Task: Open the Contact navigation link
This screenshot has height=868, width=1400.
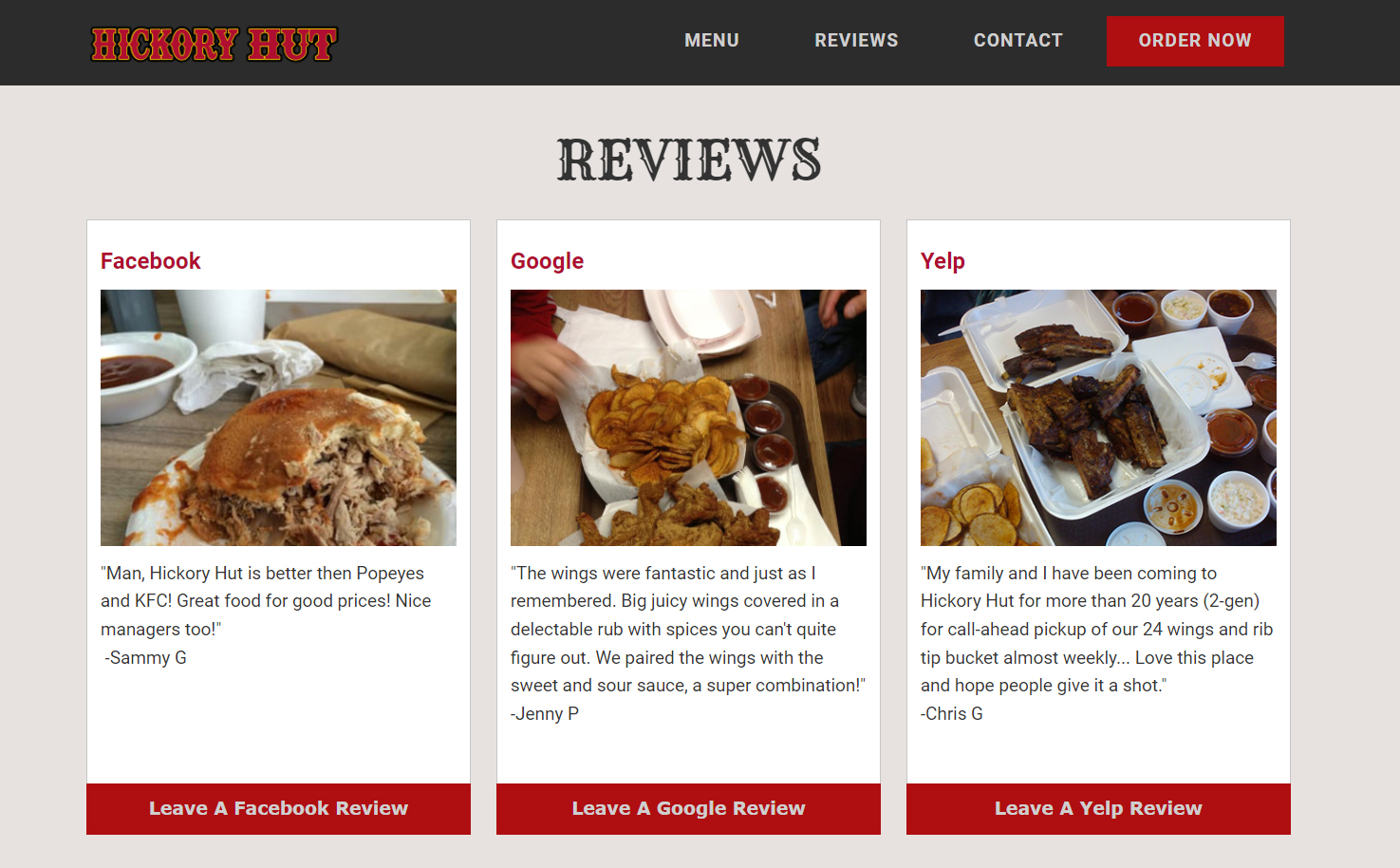Action: pyautogui.click(x=1017, y=41)
